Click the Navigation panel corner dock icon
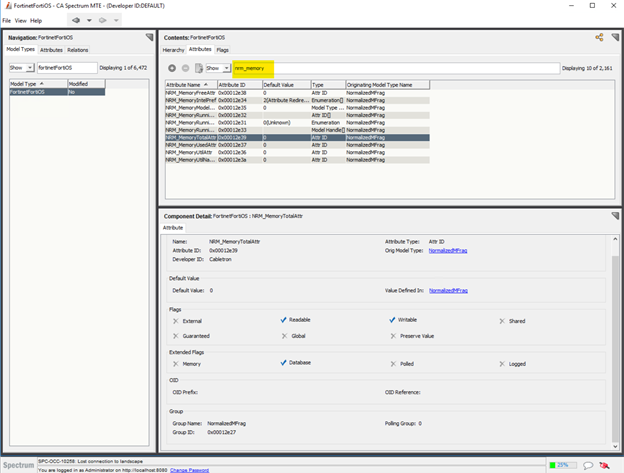624x473 pixels. tap(149, 37)
